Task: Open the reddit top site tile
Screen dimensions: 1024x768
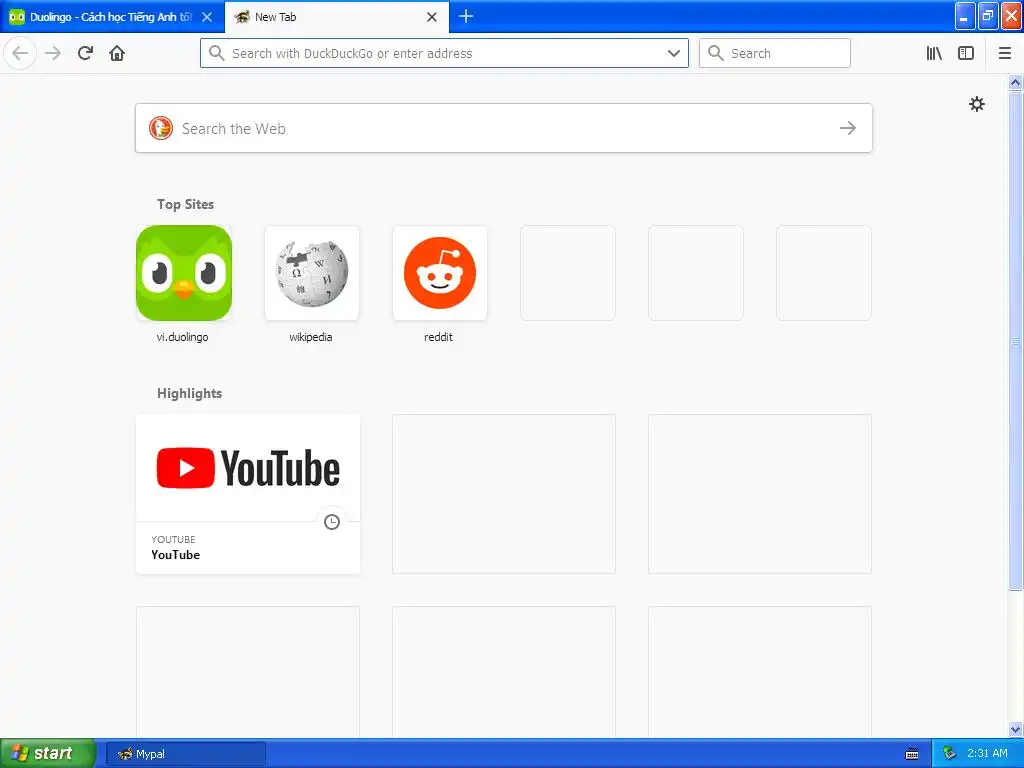Action: [x=440, y=273]
